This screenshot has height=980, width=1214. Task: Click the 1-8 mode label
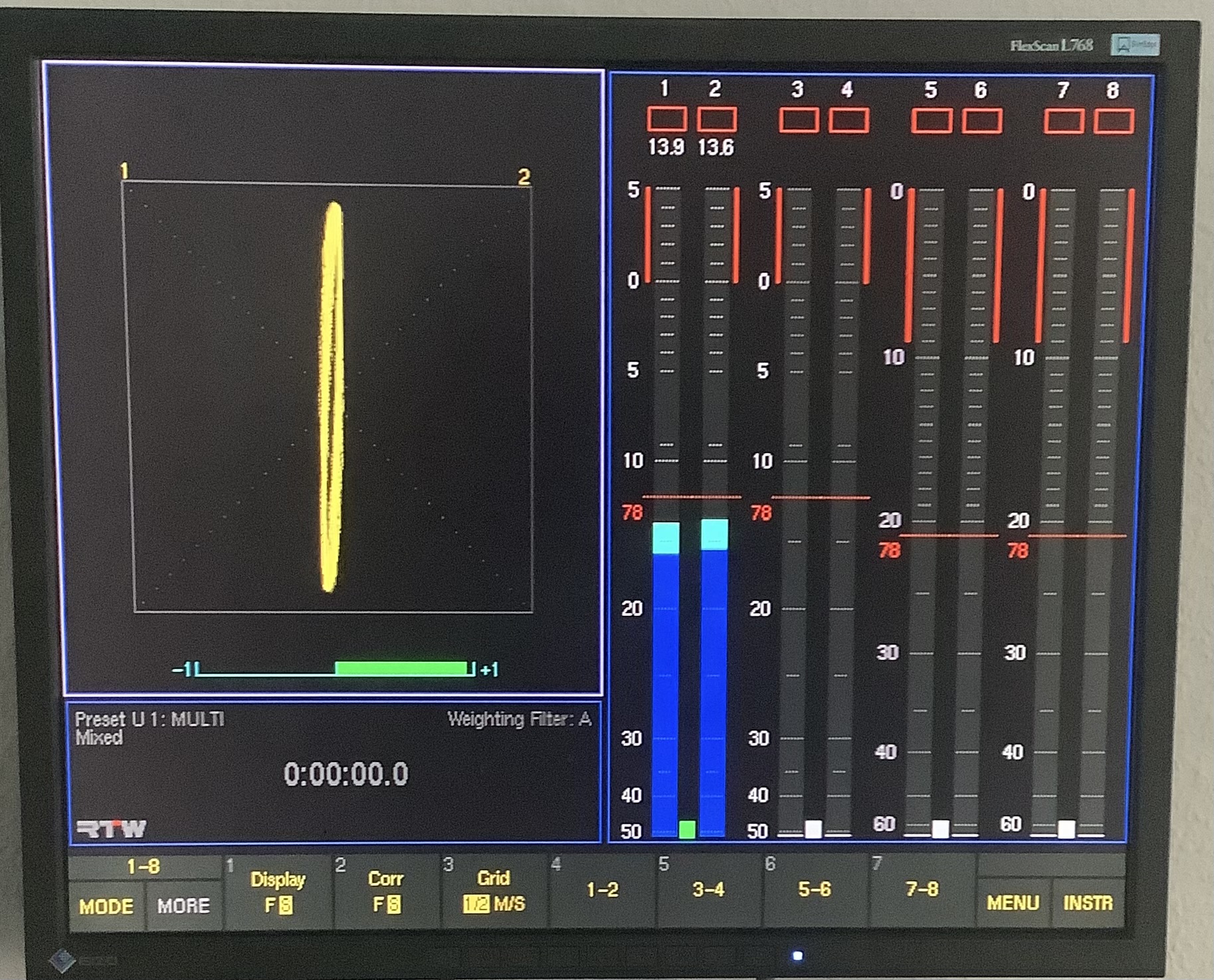(x=144, y=866)
